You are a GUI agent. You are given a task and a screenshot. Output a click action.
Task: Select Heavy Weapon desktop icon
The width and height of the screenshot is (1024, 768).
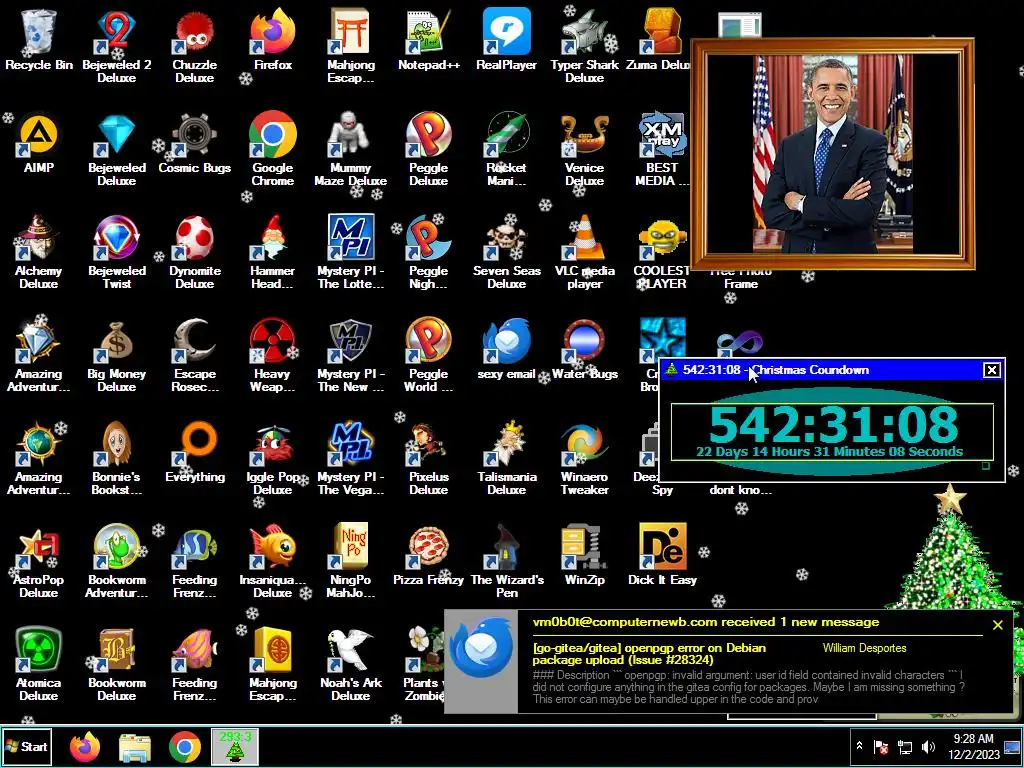click(272, 355)
